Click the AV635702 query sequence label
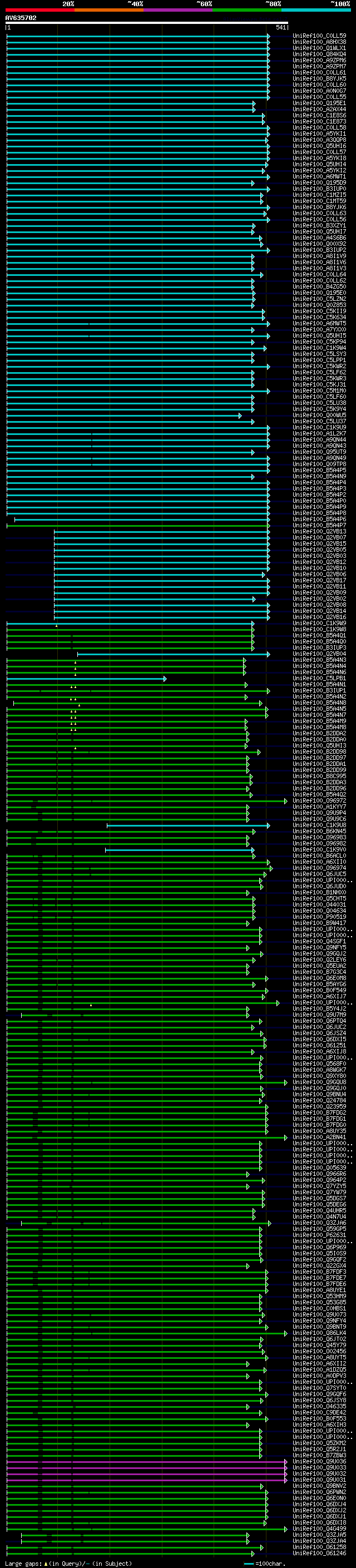 [x=21, y=18]
